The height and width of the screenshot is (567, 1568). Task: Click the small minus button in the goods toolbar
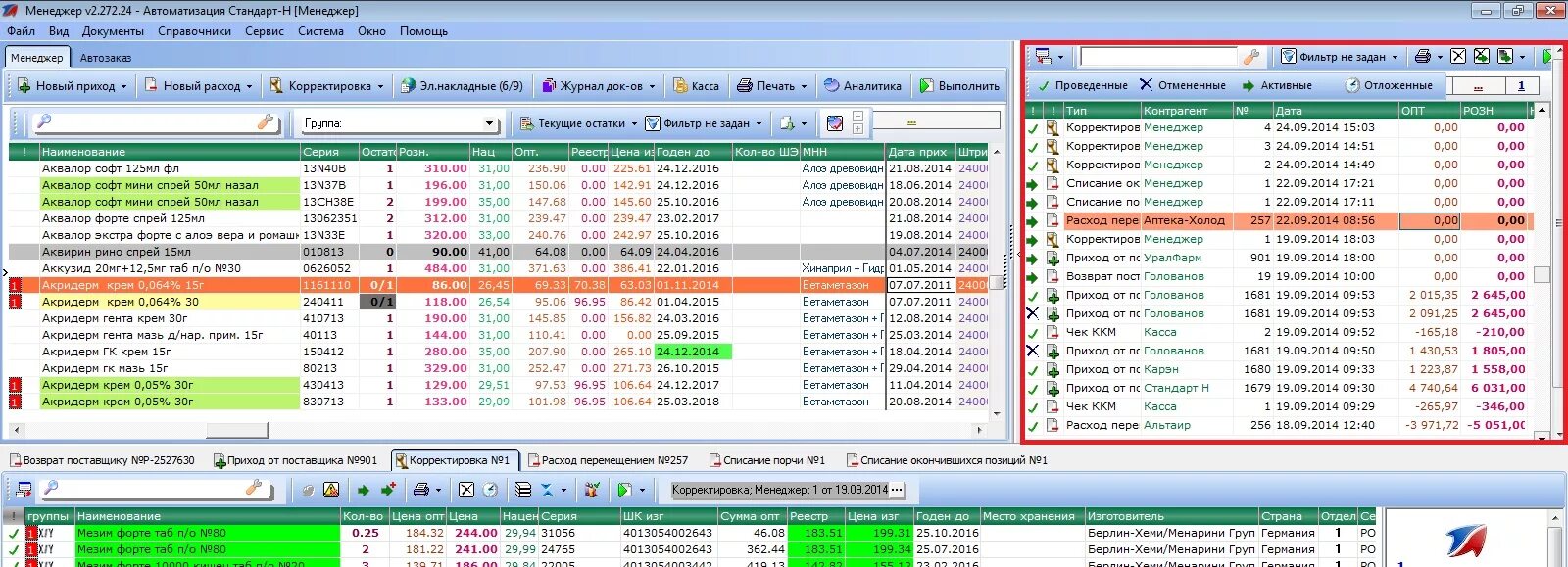click(857, 117)
